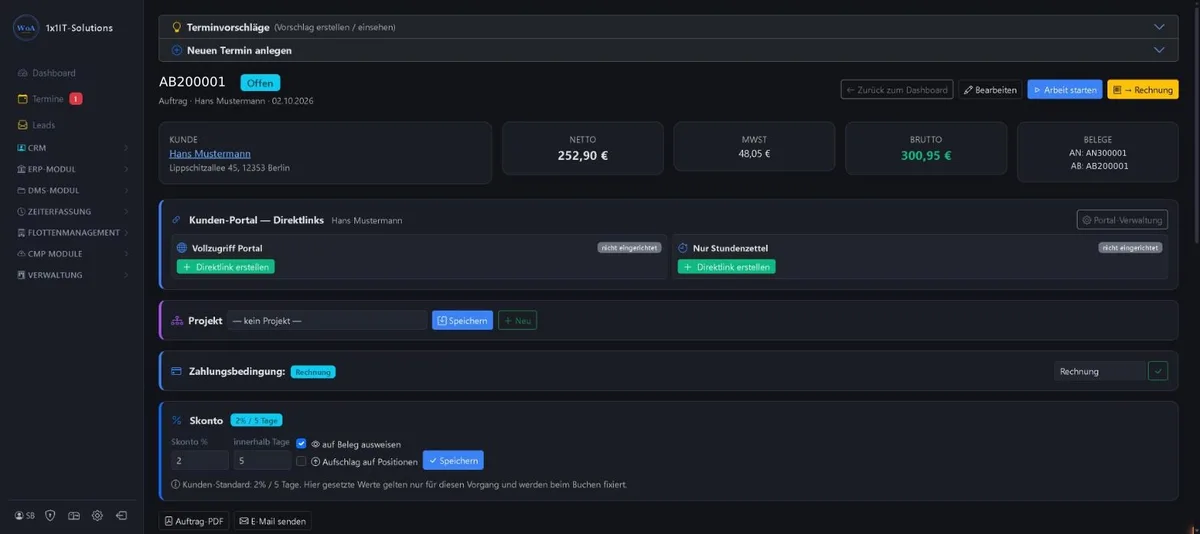Screen dimensions: 1200x534
Task: Expand the CRM sidebar section
Action: click(x=71, y=148)
